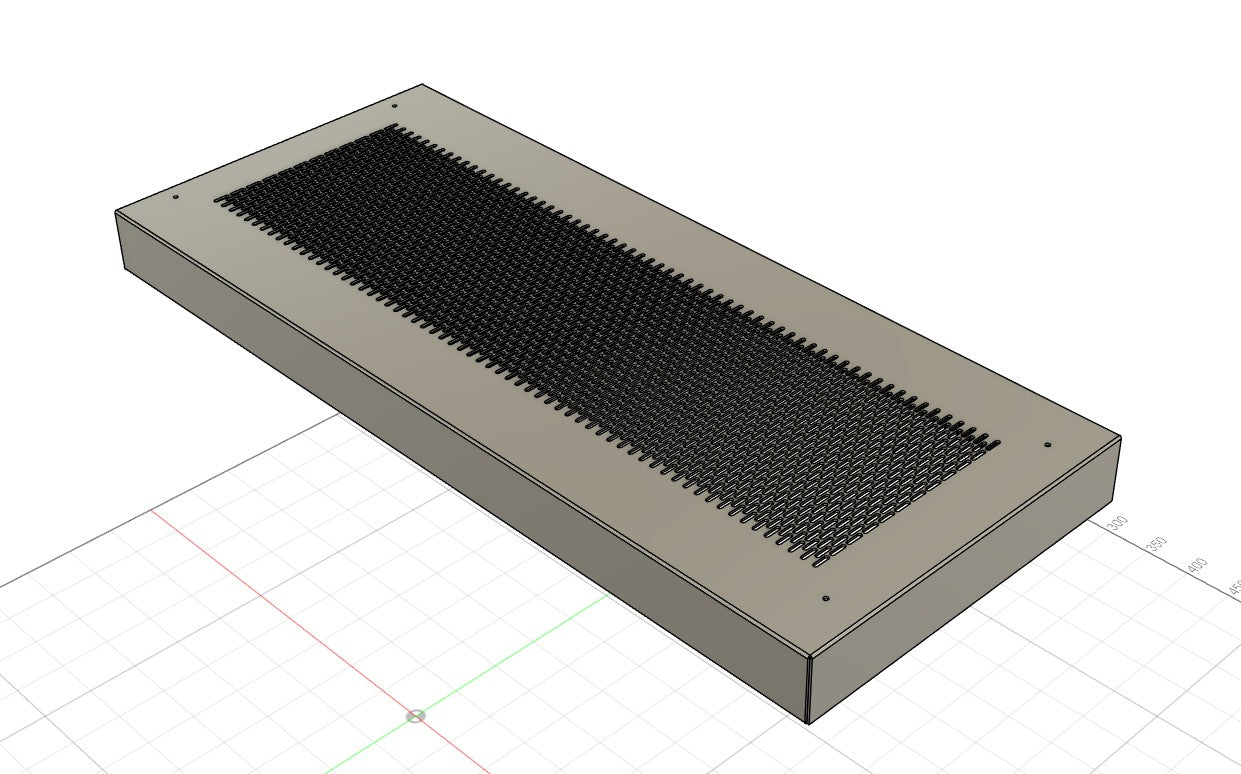
Task: Click the 350 grid ruler label
Action: (x=1157, y=545)
